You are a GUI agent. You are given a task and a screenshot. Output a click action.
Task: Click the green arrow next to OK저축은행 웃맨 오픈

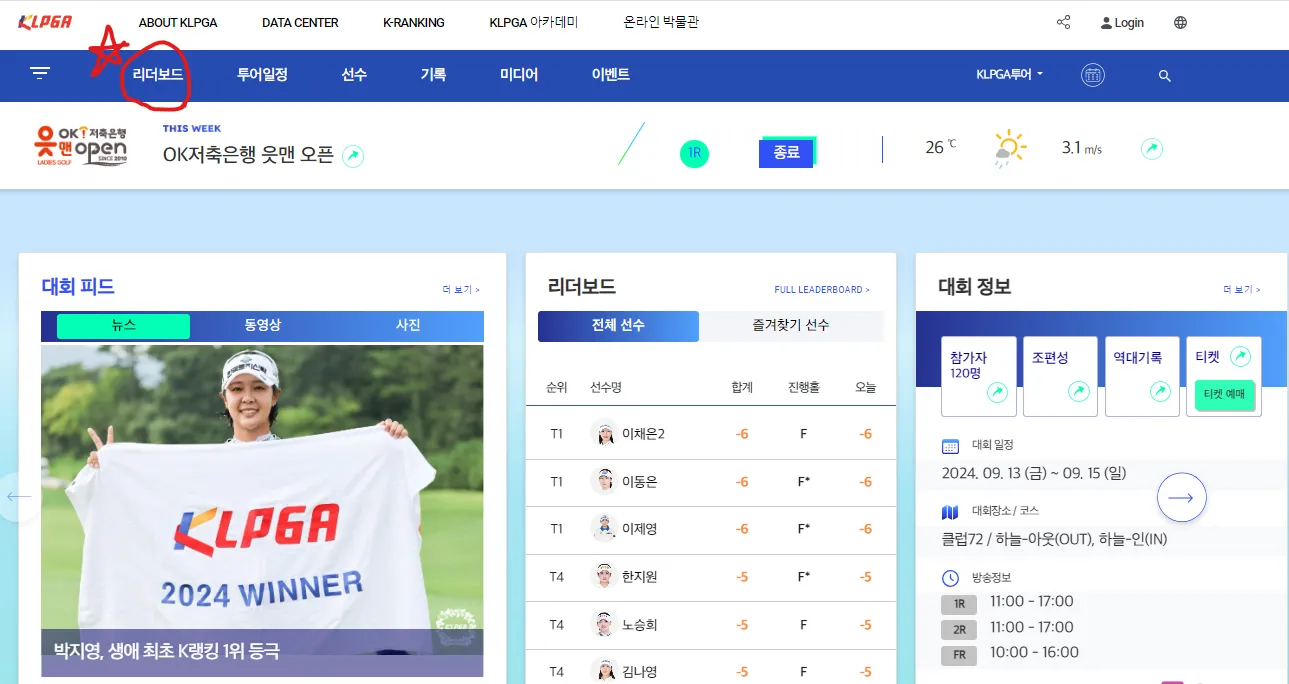350,156
